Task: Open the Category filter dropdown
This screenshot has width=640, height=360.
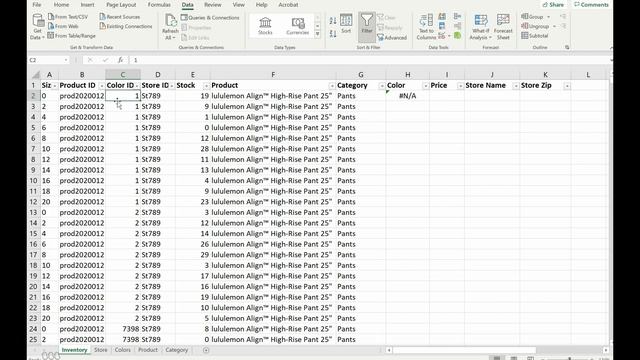Action: pyautogui.click(x=382, y=86)
